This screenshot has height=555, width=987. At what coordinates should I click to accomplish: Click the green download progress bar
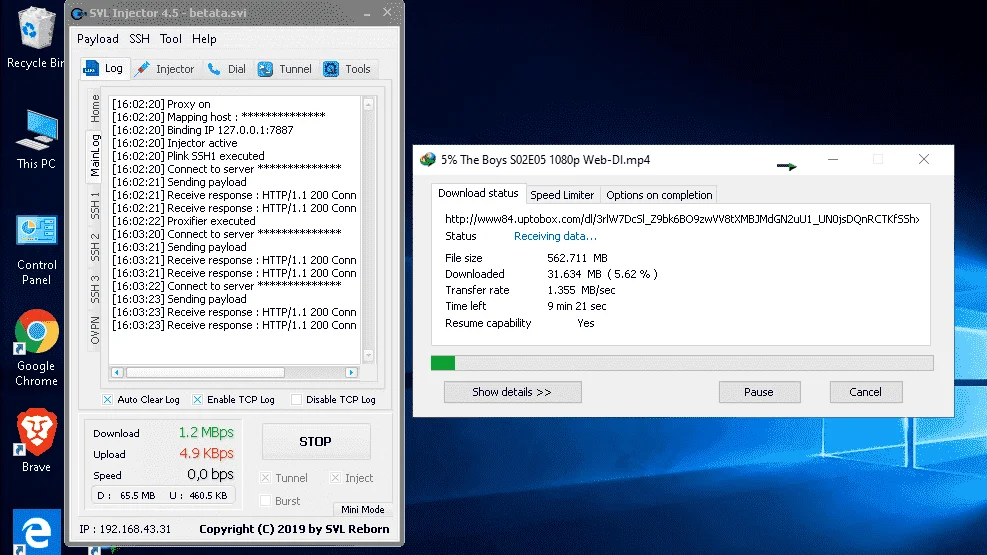(x=682, y=363)
